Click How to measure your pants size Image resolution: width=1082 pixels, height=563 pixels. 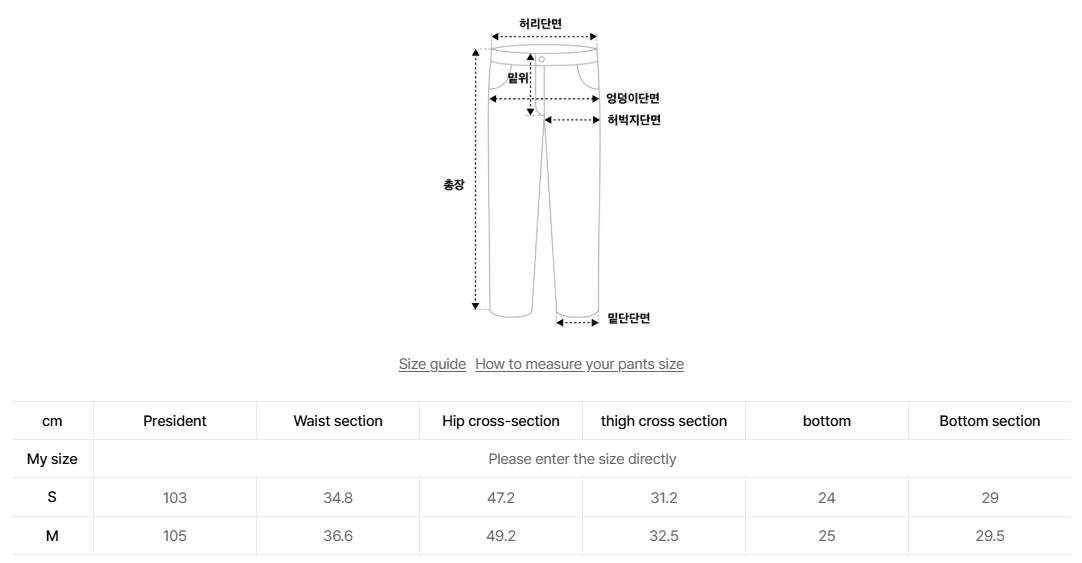pyautogui.click(x=579, y=364)
